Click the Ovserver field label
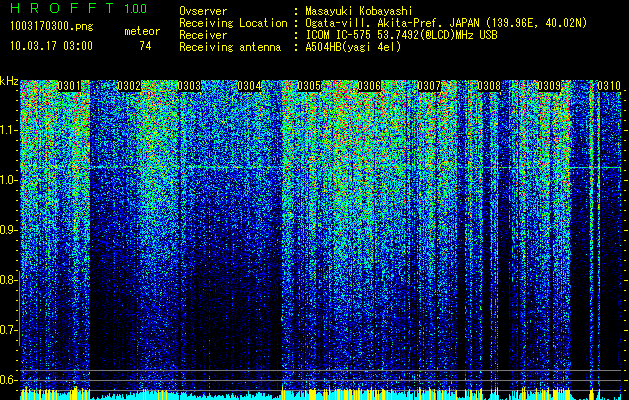 [x=203, y=11]
